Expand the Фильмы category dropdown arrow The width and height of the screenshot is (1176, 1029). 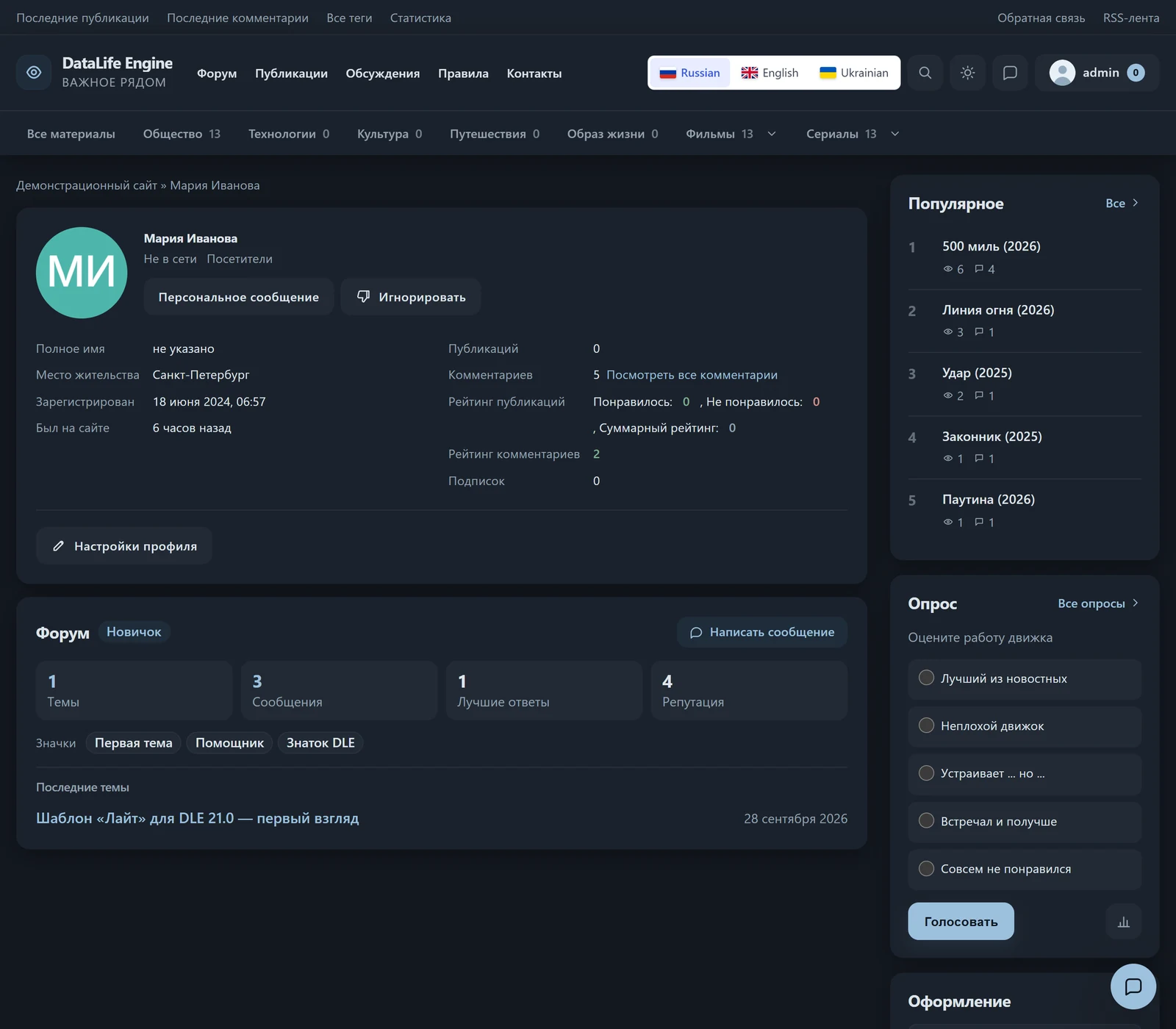coord(772,134)
